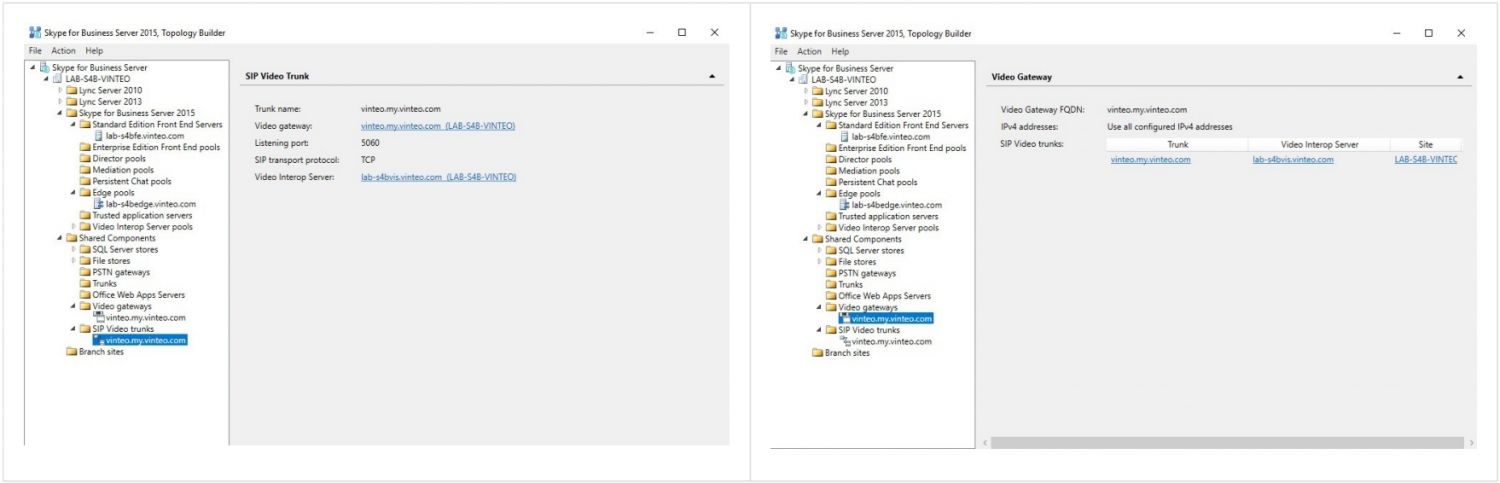Click listening port value 5060
The width and height of the screenshot is (1500, 483).
[x=370, y=143]
